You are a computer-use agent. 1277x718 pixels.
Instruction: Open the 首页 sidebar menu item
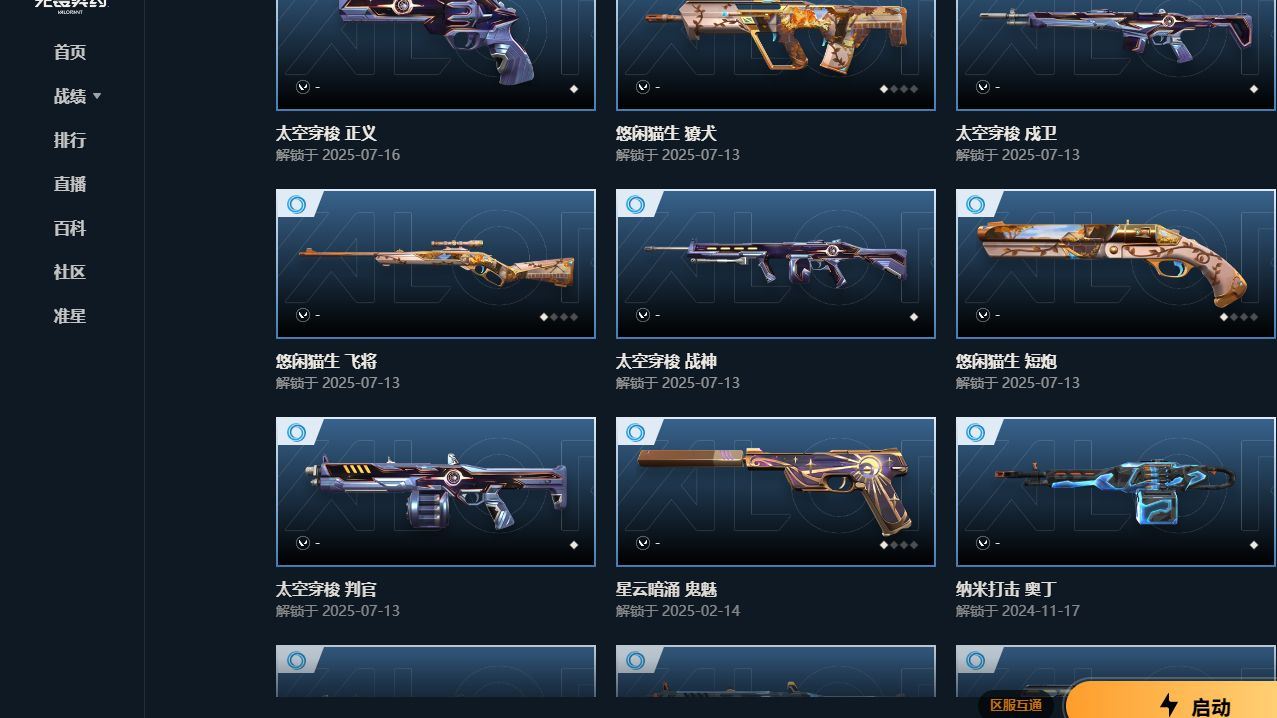coord(70,52)
